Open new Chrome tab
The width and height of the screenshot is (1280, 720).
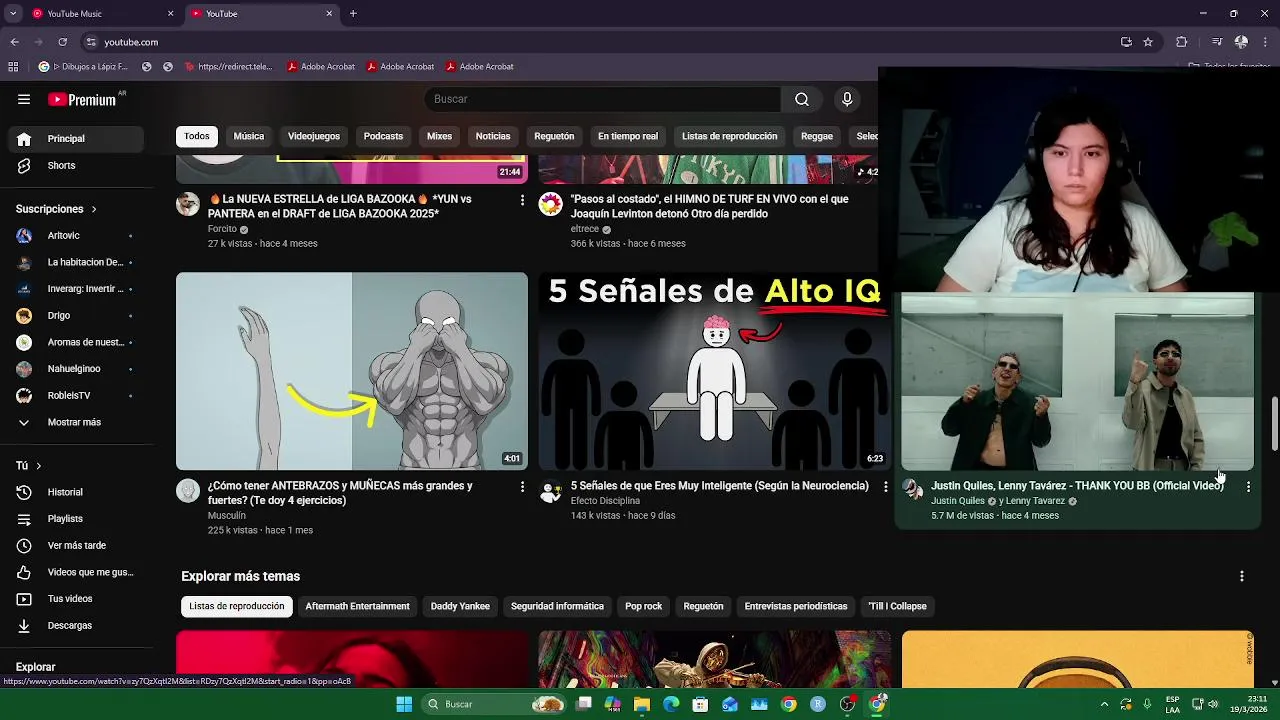coord(353,14)
